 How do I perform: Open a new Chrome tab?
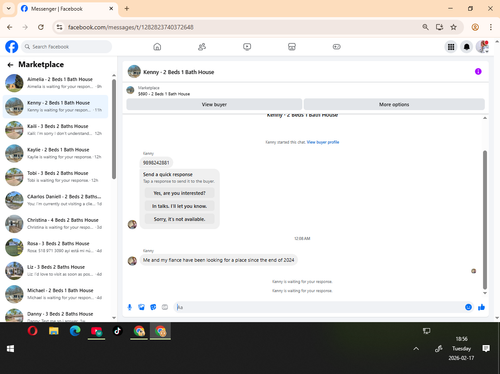[x=127, y=9]
